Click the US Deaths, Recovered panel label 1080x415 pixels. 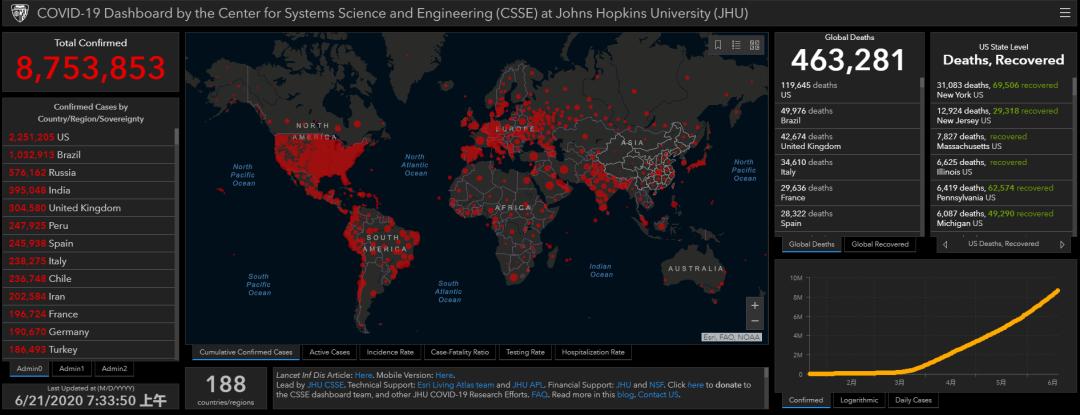pos(1003,244)
